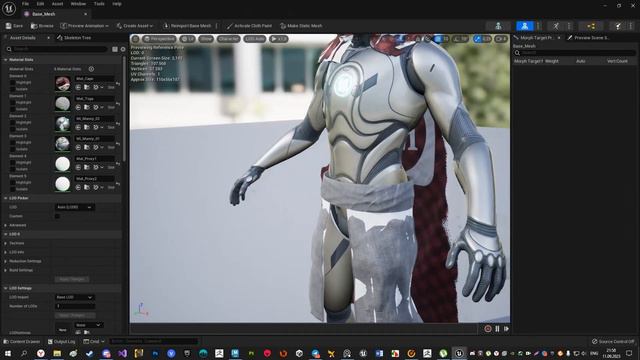Viewport: 640px width, 360px height.
Task: Toggle Isolate checkbox for Element 5
Action: [12, 189]
